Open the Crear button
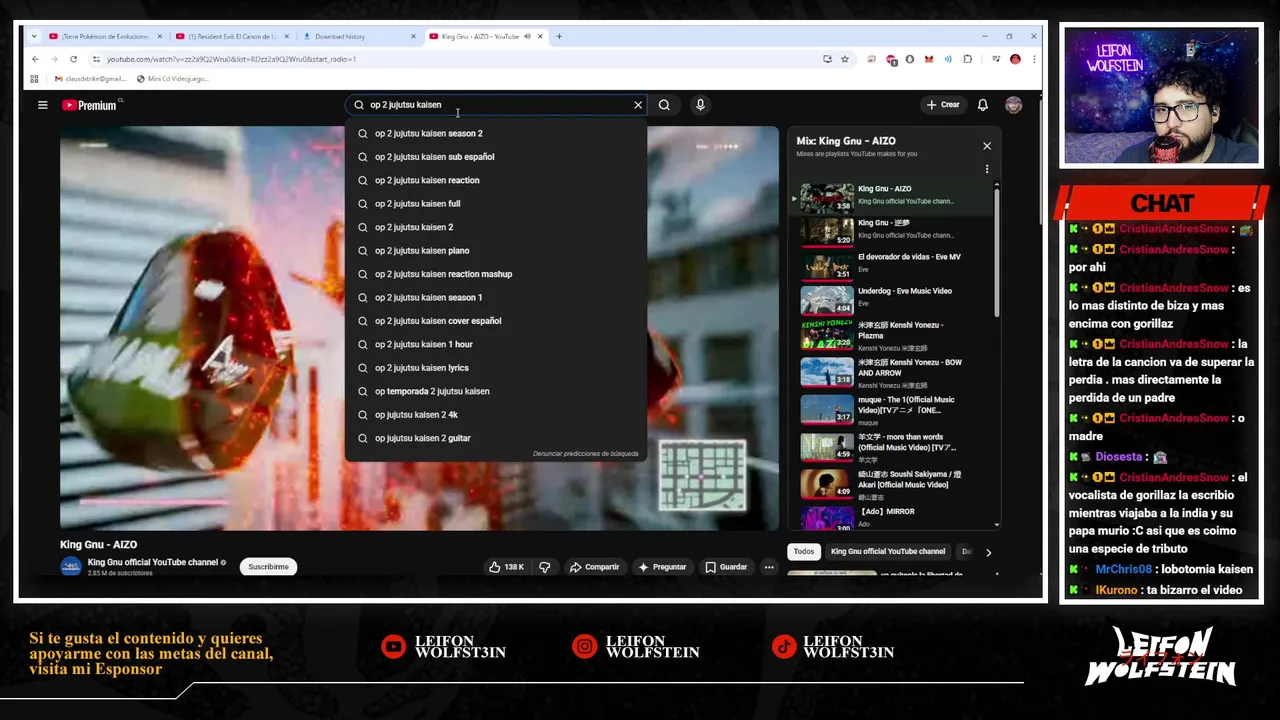This screenshot has width=1280, height=720. point(943,105)
